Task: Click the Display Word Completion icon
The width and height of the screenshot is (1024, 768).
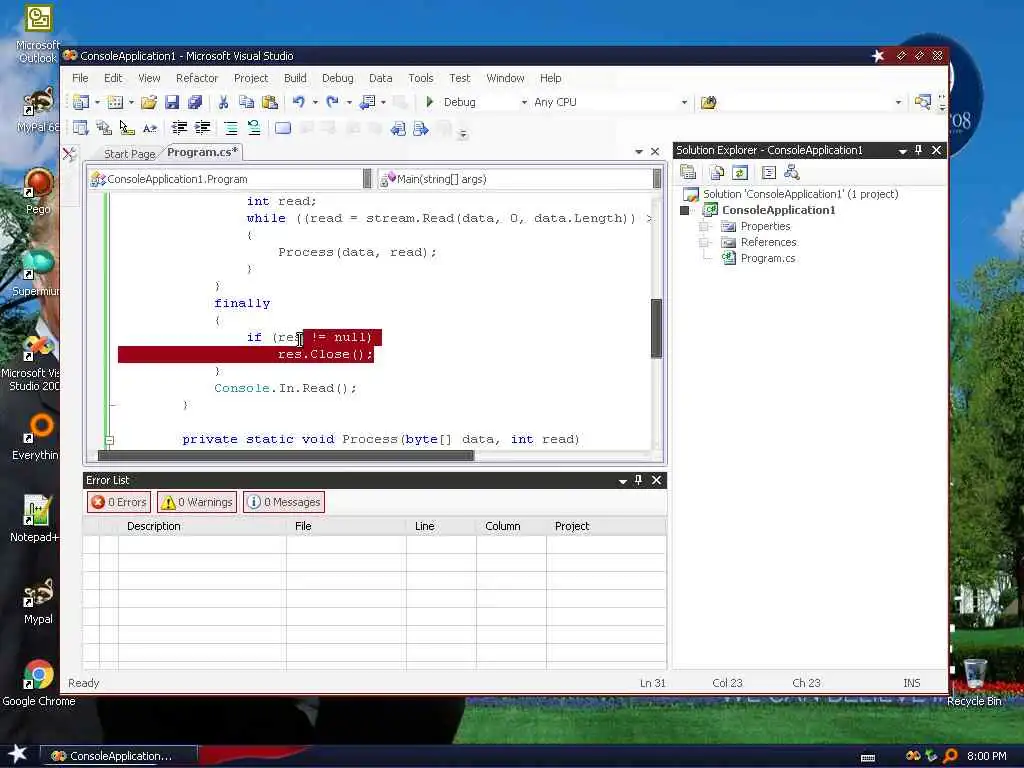Action: tap(150, 128)
